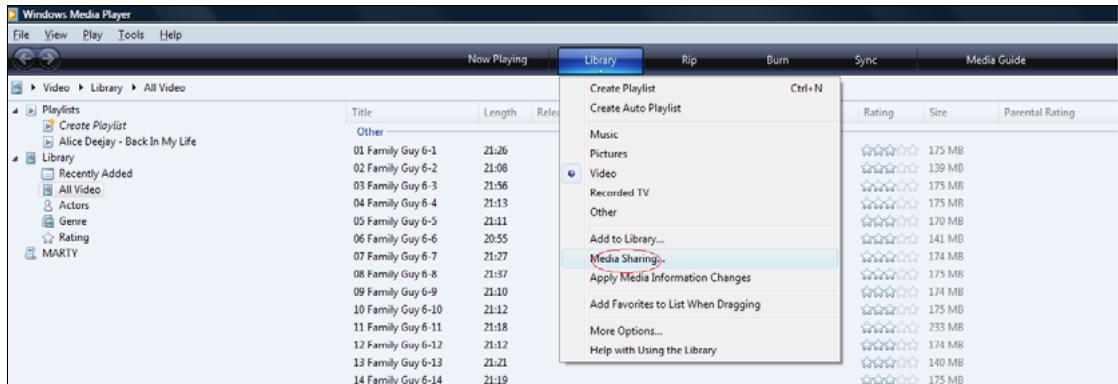Open the Media Guide tab
Image resolution: width=1118 pixels, height=384 pixels.
pyautogui.click(x=995, y=61)
